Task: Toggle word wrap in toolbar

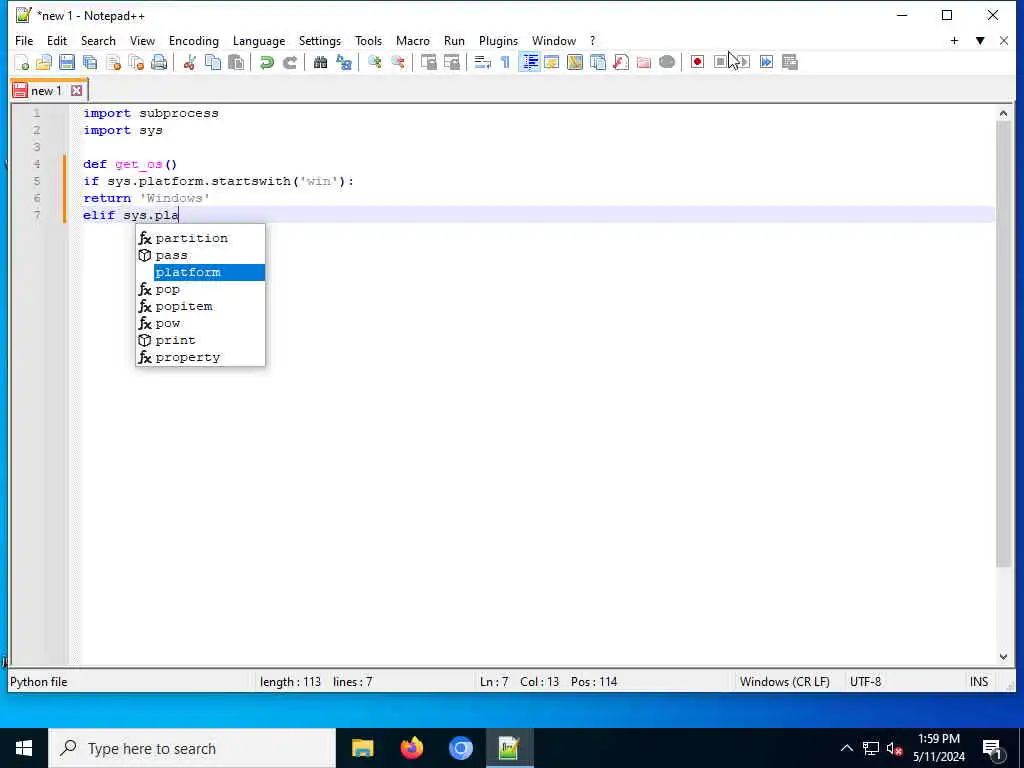Action: click(x=483, y=62)
